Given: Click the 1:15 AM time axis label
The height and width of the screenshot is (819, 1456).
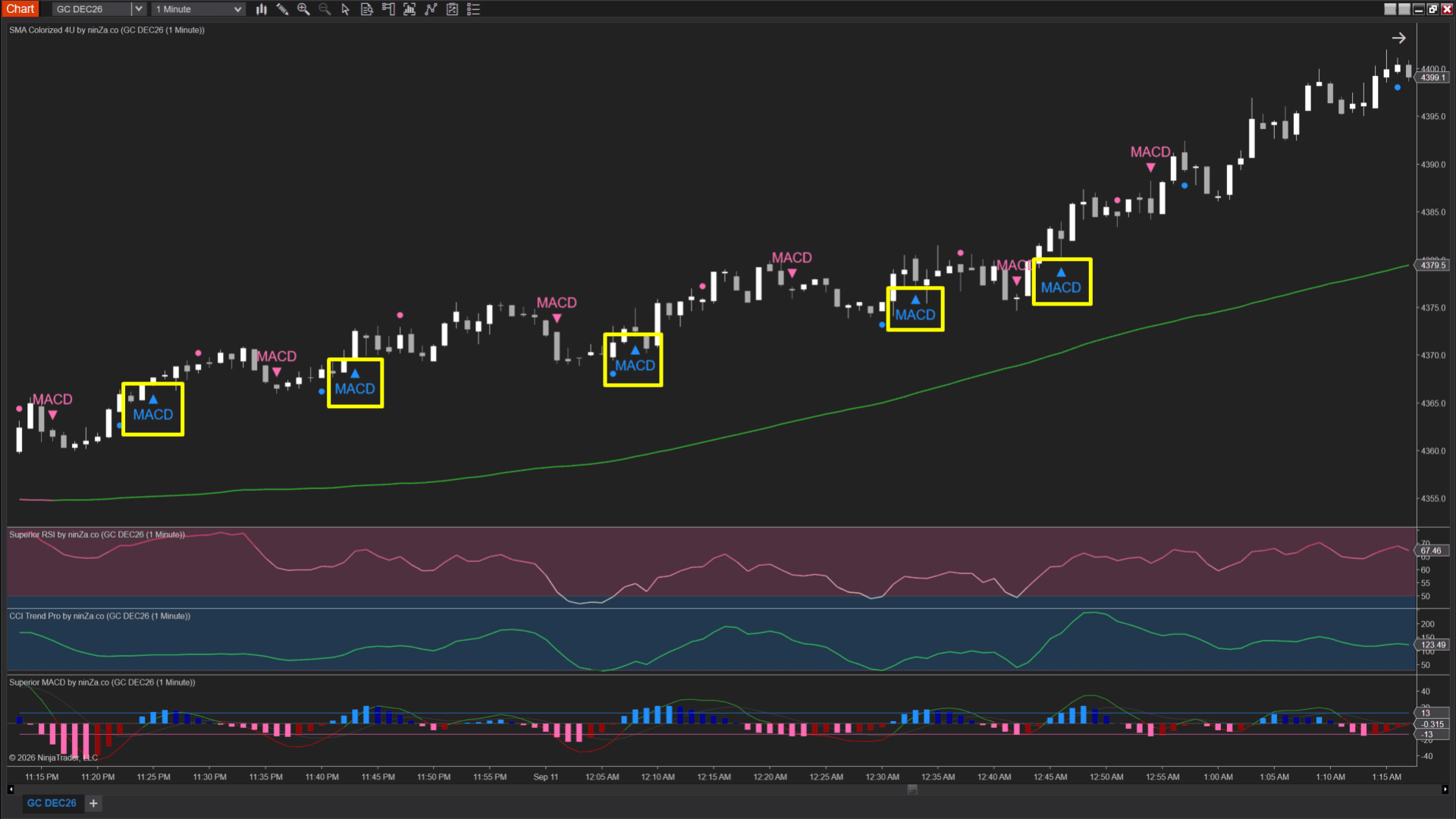Looking at the screenshot, I should coord(1386,777).
